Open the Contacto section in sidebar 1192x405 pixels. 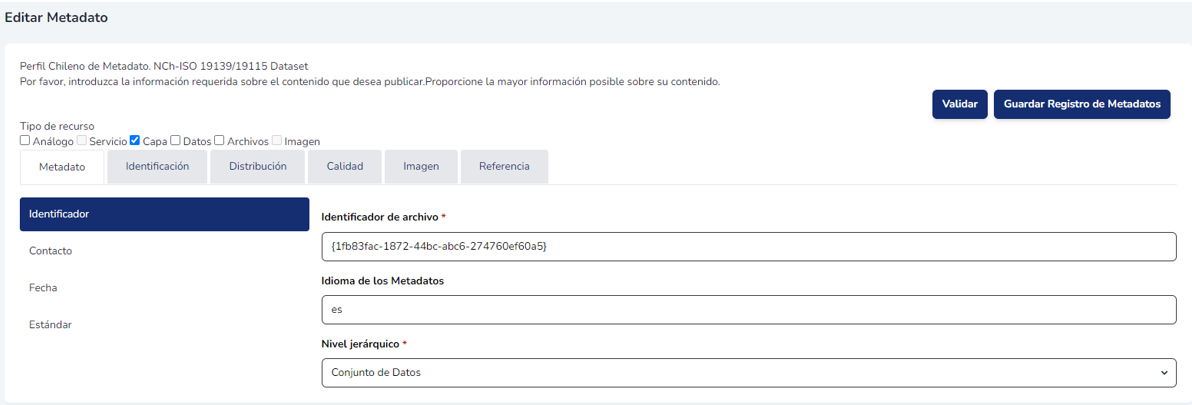coord(51,251)
